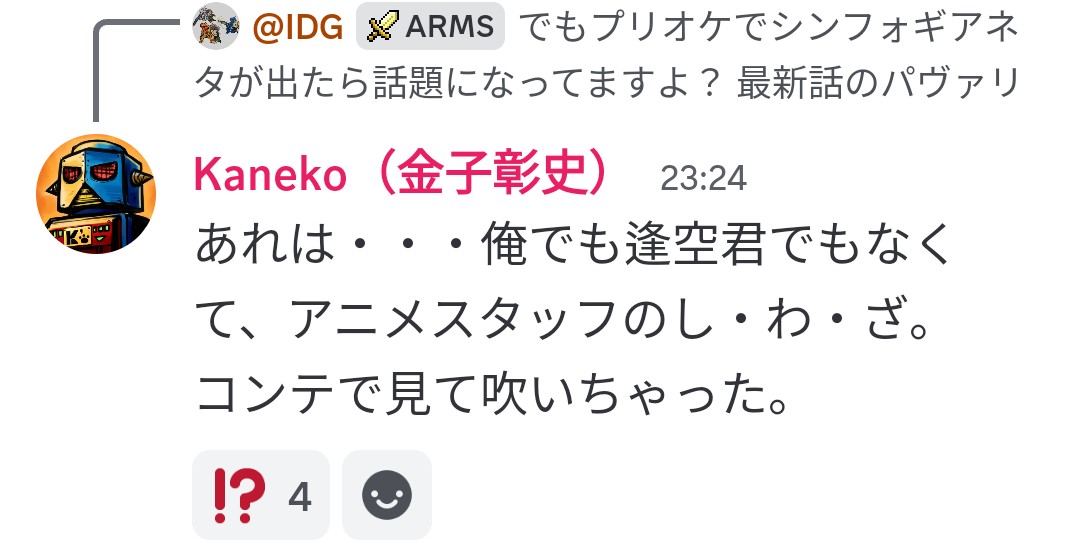Open the add reaction smiley picker
This screenshot has height=554, width=1080.
(387, 495)
